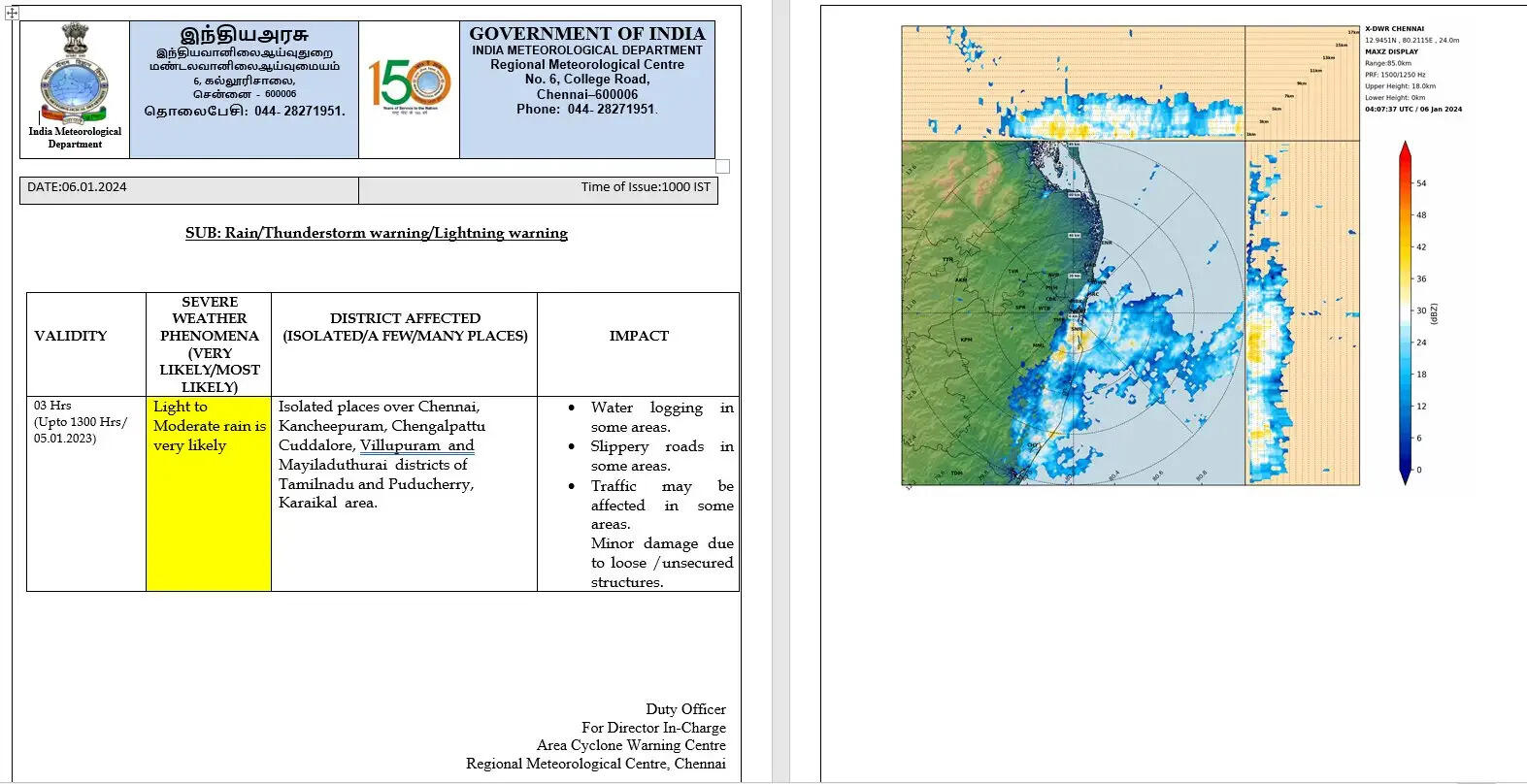This screenshot has width=1527, height=784.
Task: Click the top radar cross-section panel
Action: click(x=1073, y=82)
